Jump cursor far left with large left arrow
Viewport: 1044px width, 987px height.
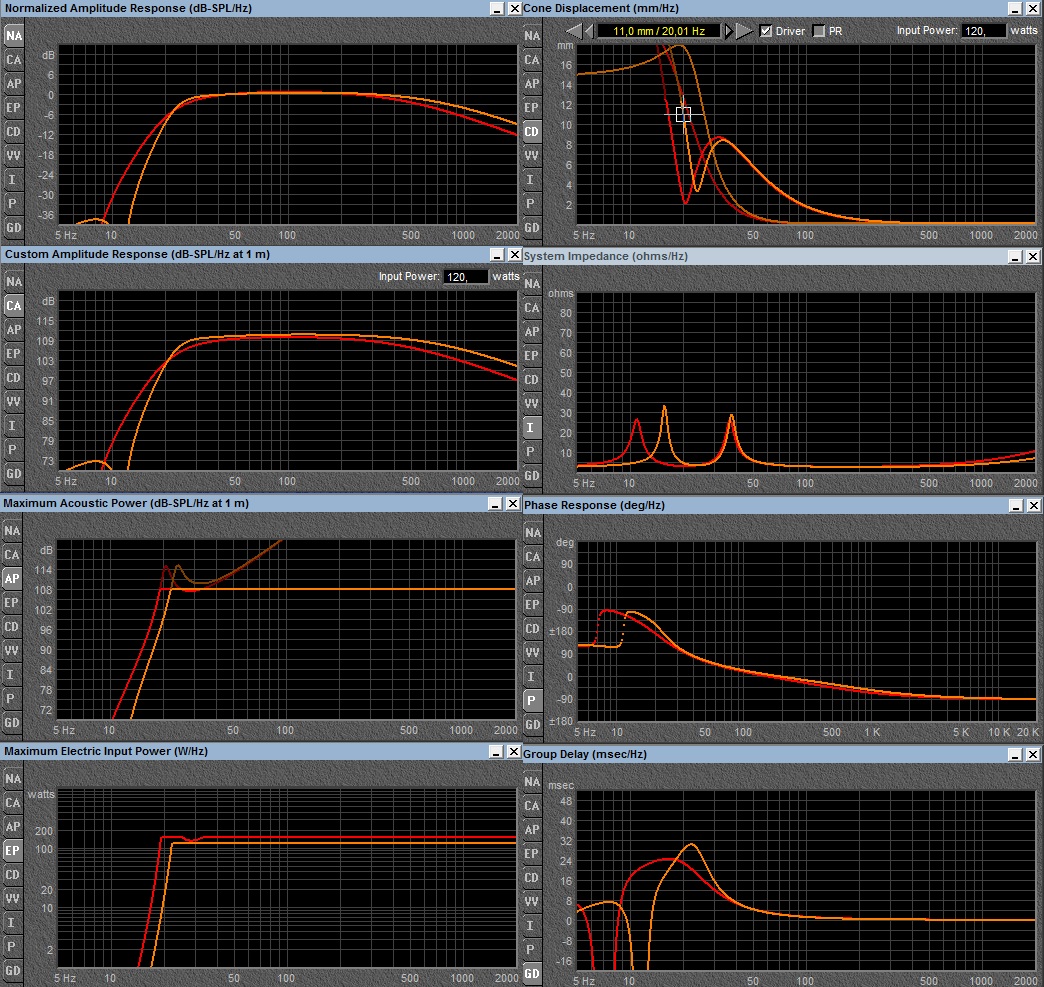[574, 31]
